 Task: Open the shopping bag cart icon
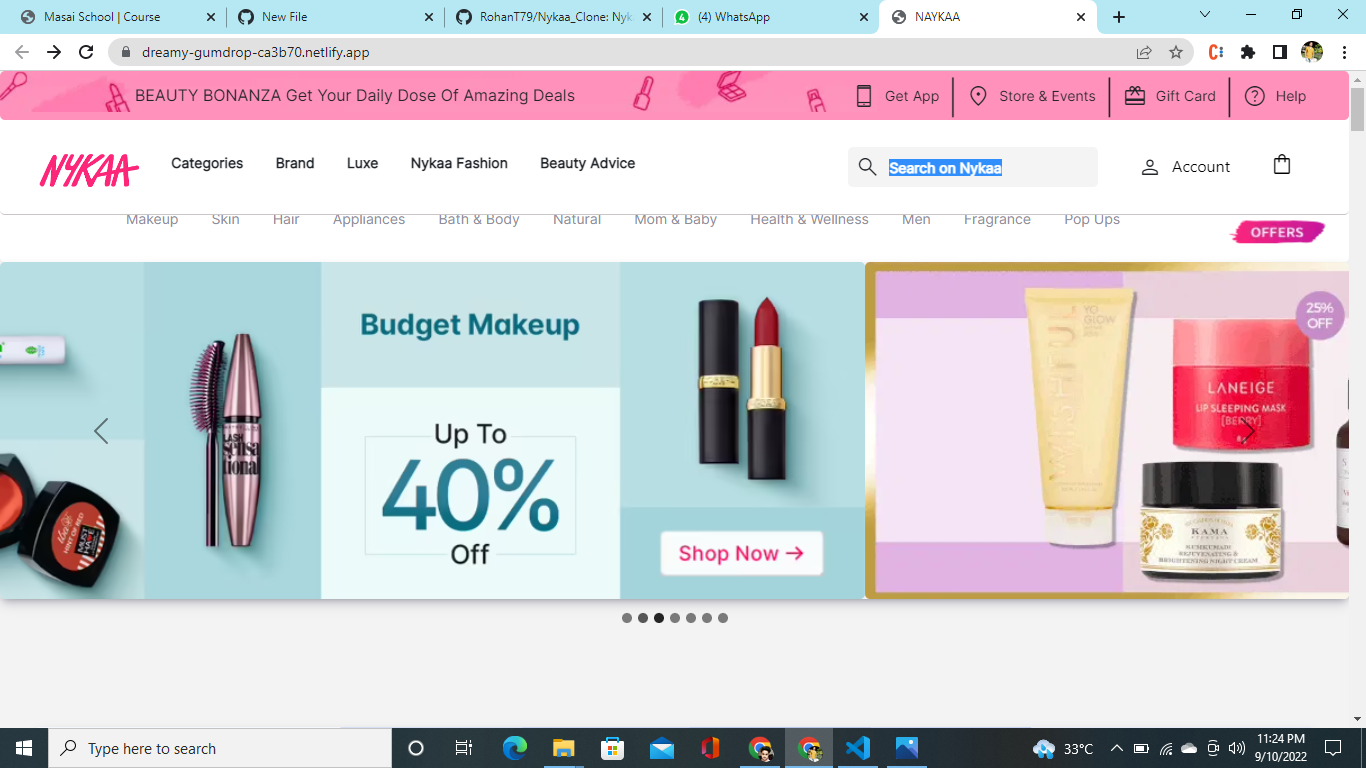click(x=1282, y=164)
